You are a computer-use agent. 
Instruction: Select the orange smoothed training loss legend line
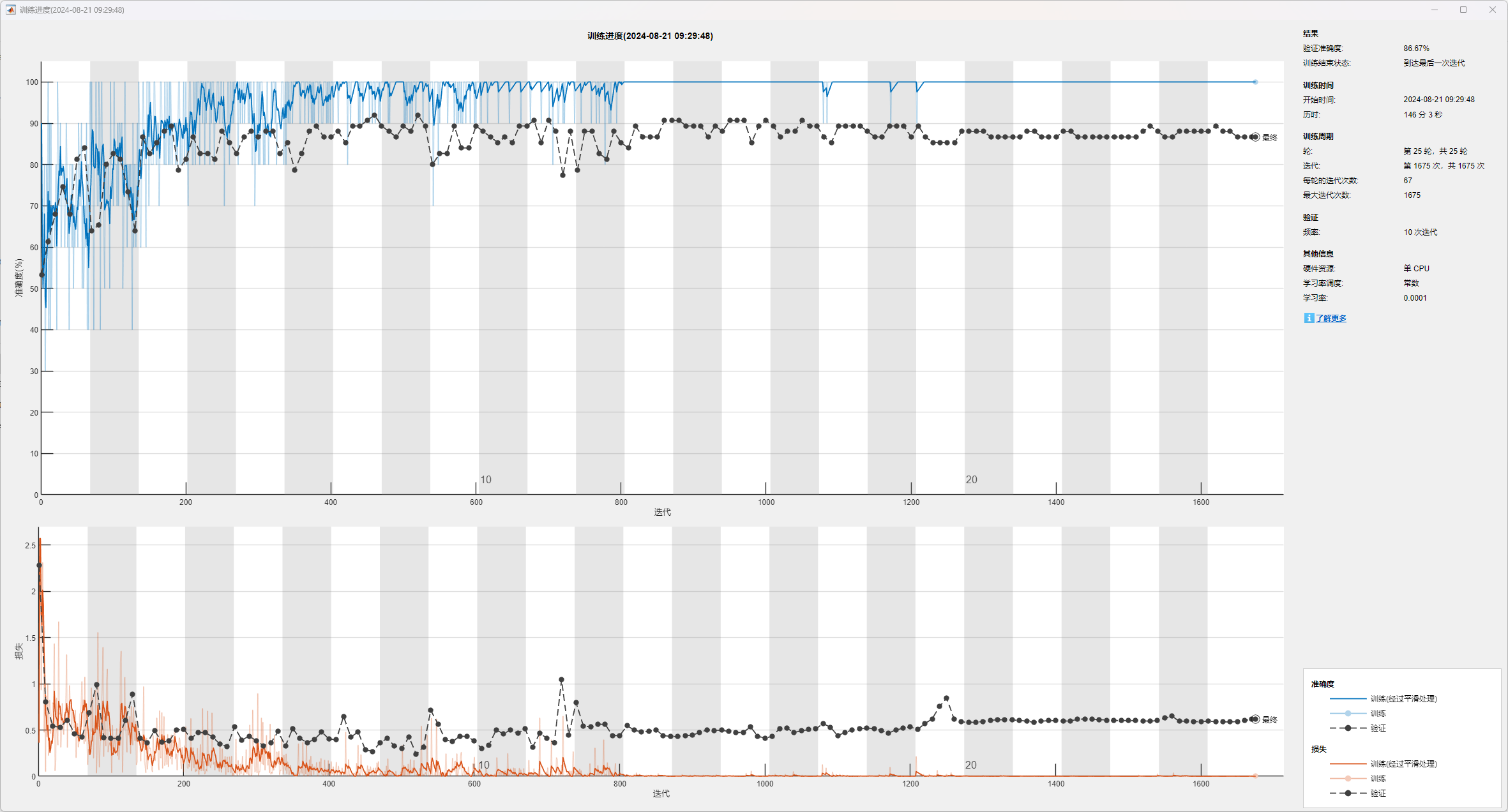(1348, 764)
